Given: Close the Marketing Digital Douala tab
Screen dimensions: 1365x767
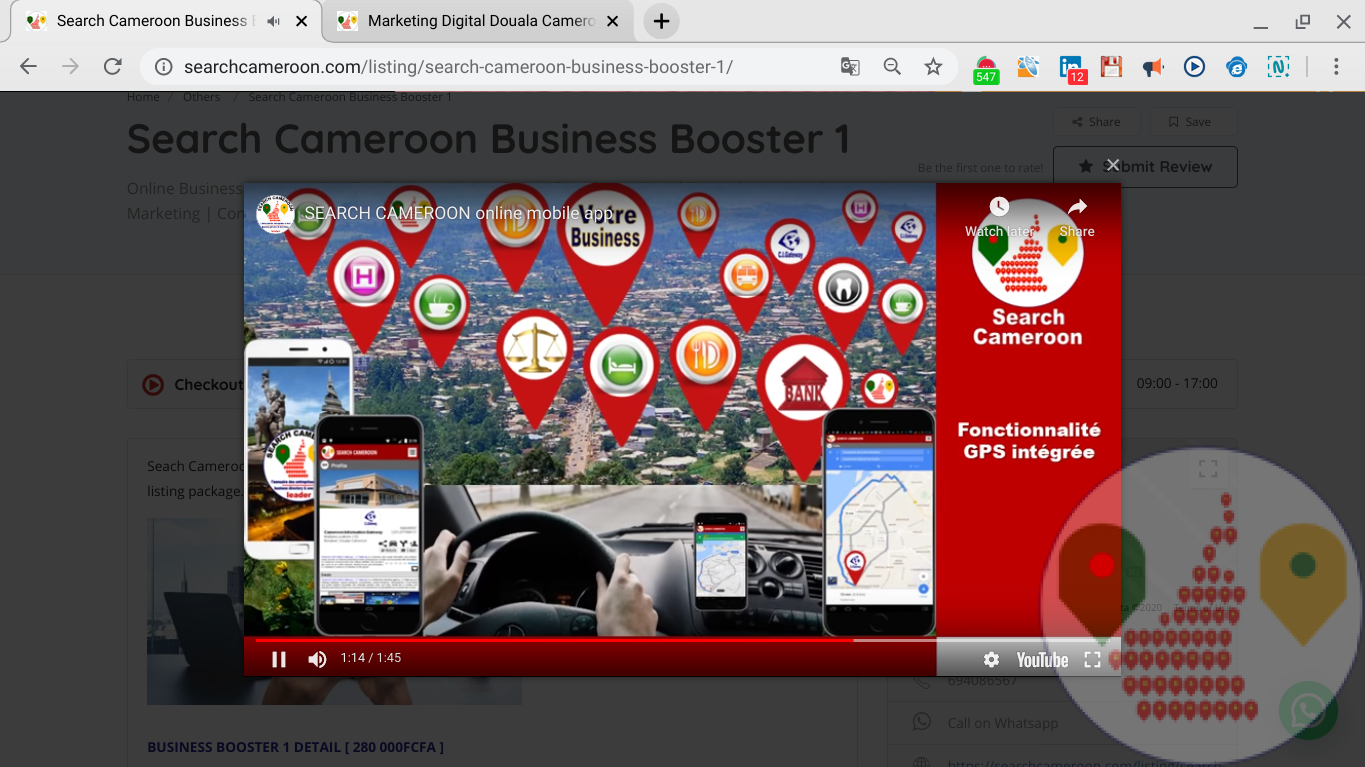Looking at the screenshot, I should (x=613, y=21).
